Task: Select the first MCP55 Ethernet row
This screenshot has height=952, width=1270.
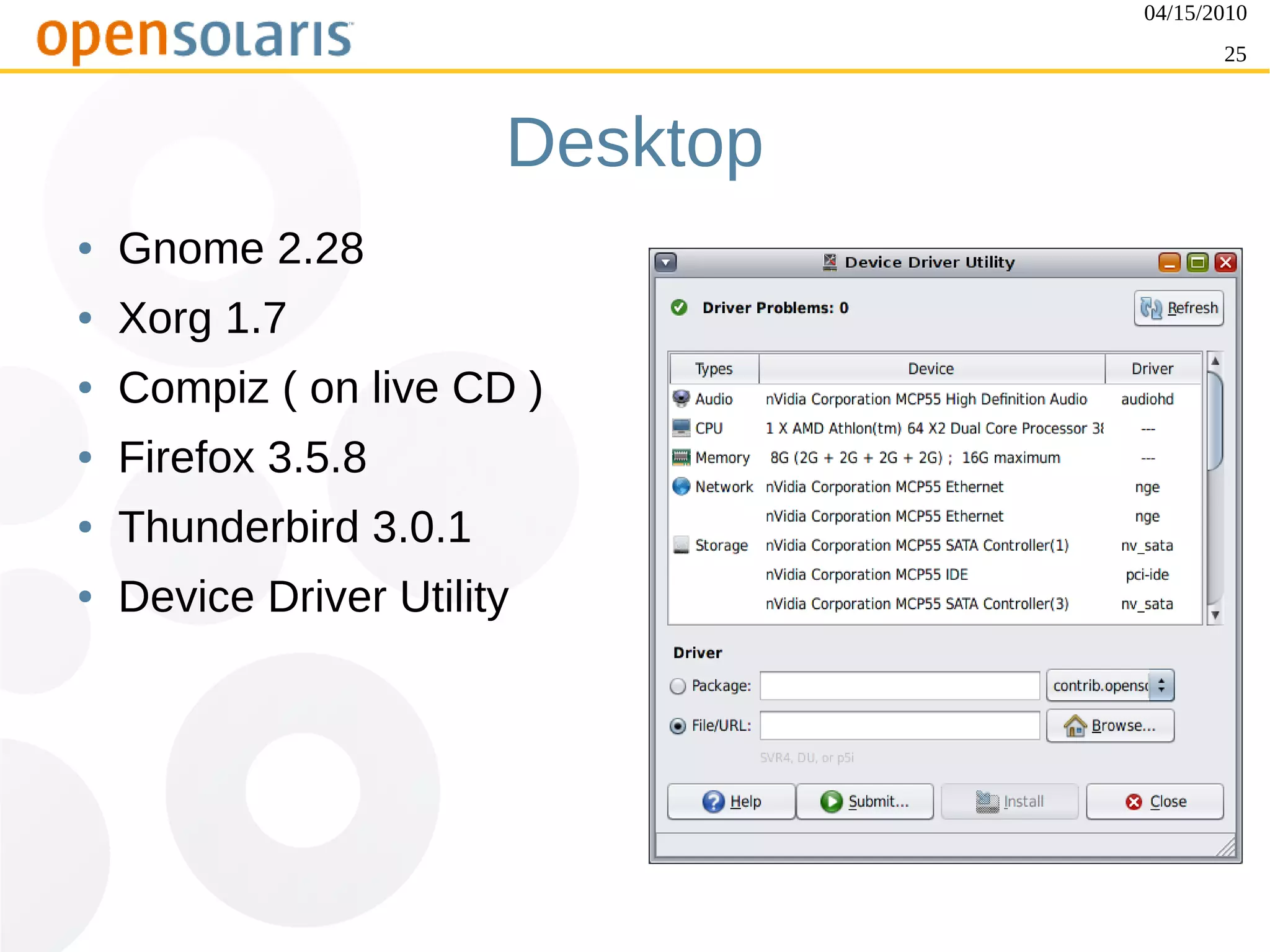Action: tap(935, 487)
